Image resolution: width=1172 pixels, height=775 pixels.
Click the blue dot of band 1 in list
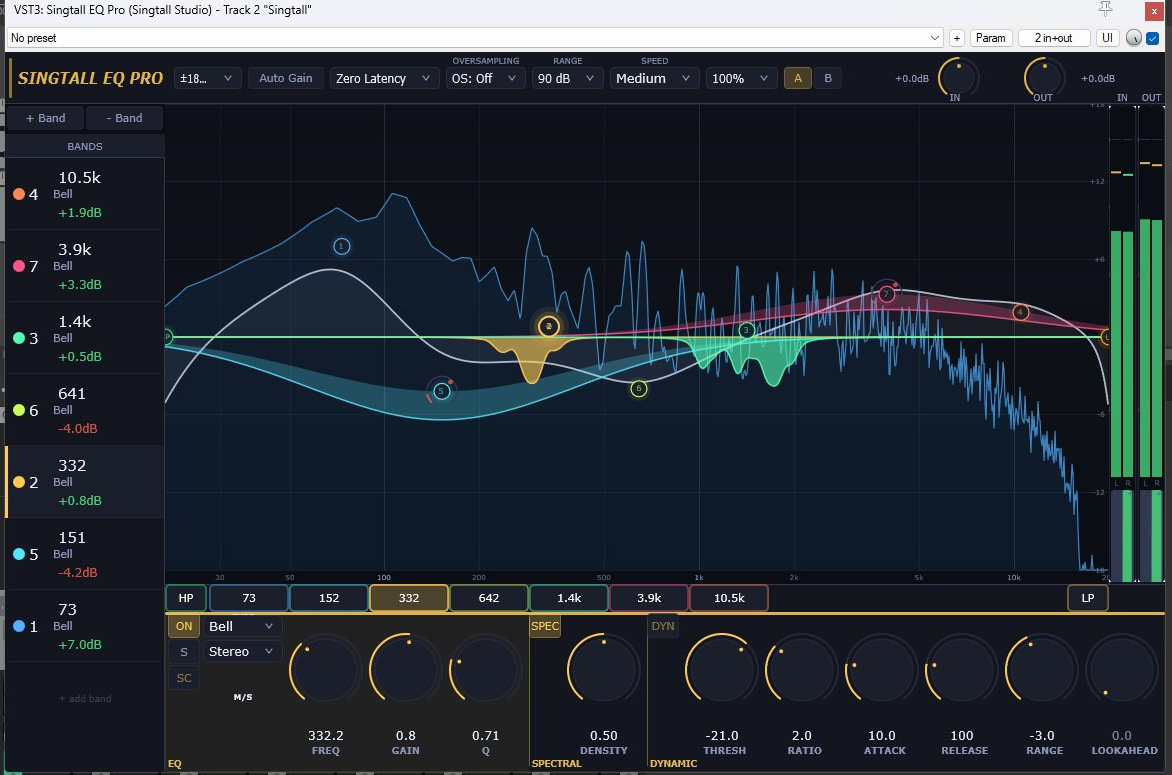19,626
